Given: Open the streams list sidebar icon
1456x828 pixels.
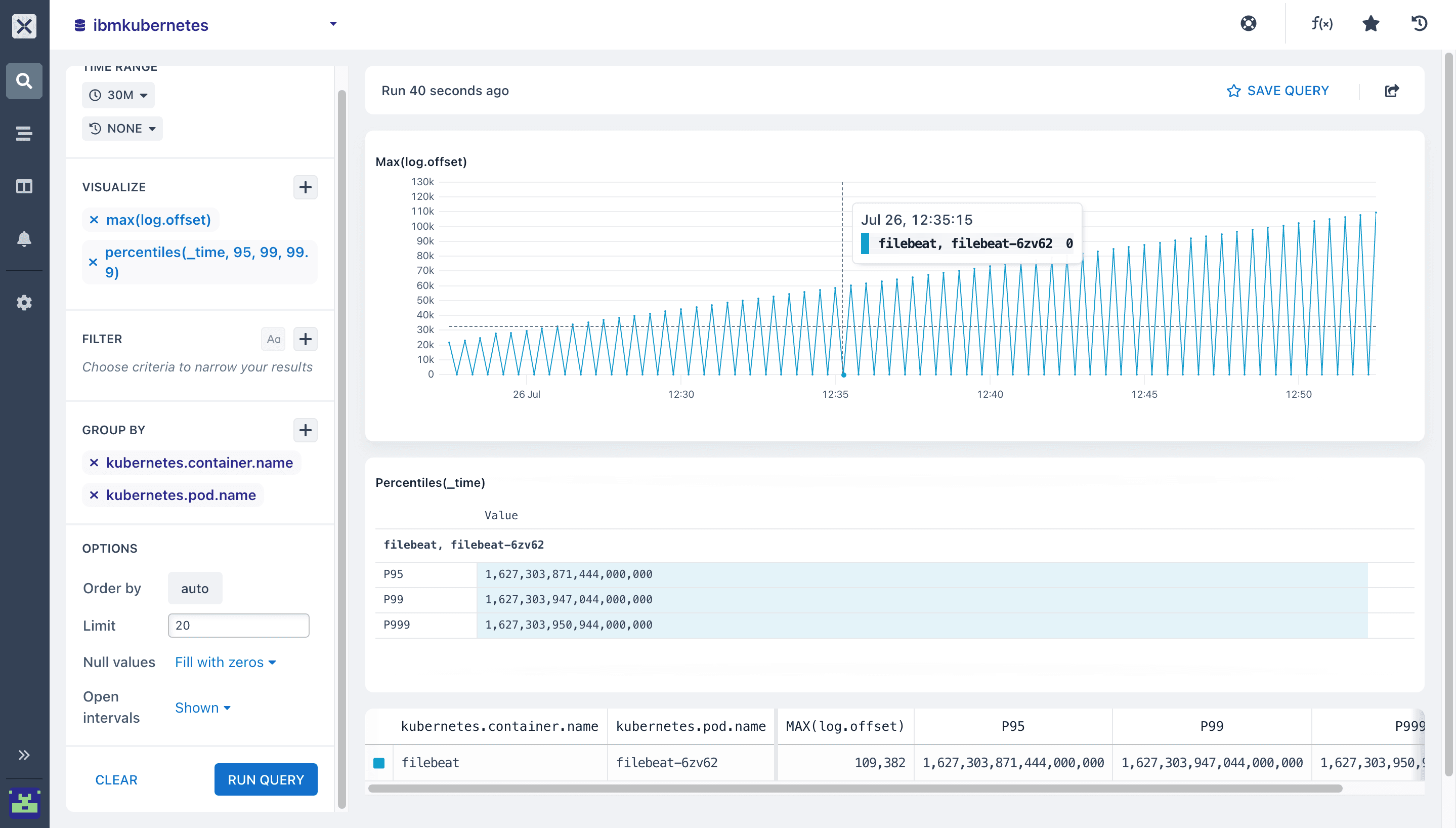Looking at the screenshot, I should coord(24,134).
